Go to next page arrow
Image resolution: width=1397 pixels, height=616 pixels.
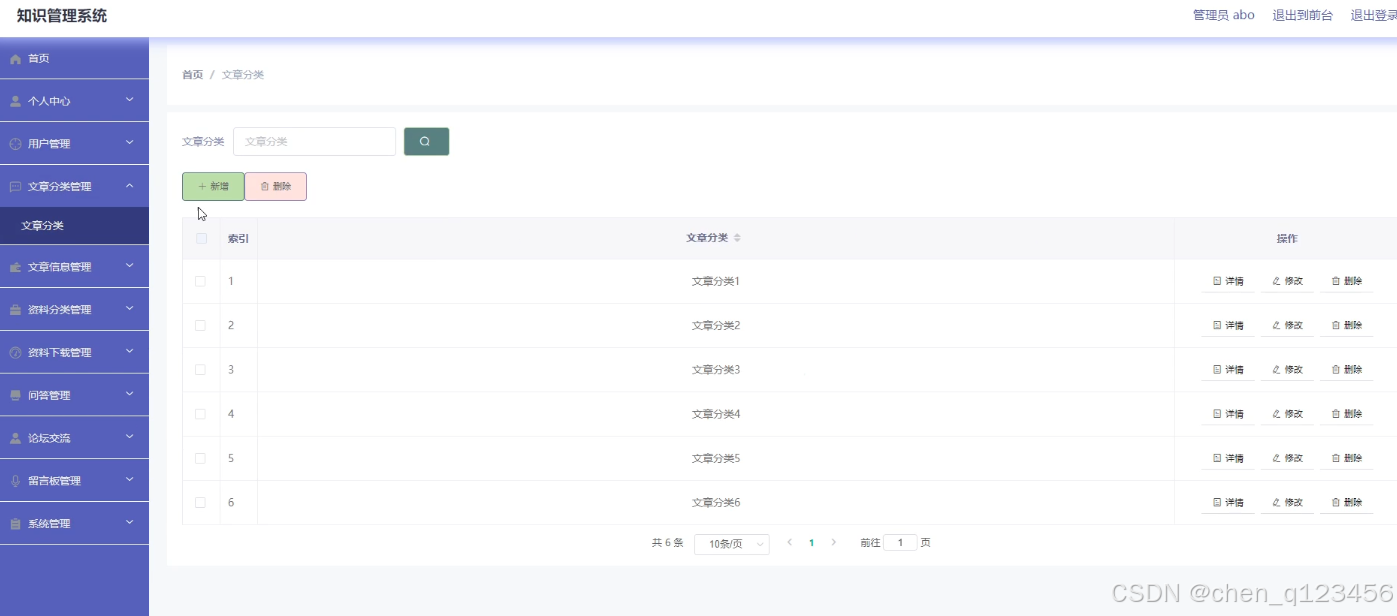[x=834, y=542]
